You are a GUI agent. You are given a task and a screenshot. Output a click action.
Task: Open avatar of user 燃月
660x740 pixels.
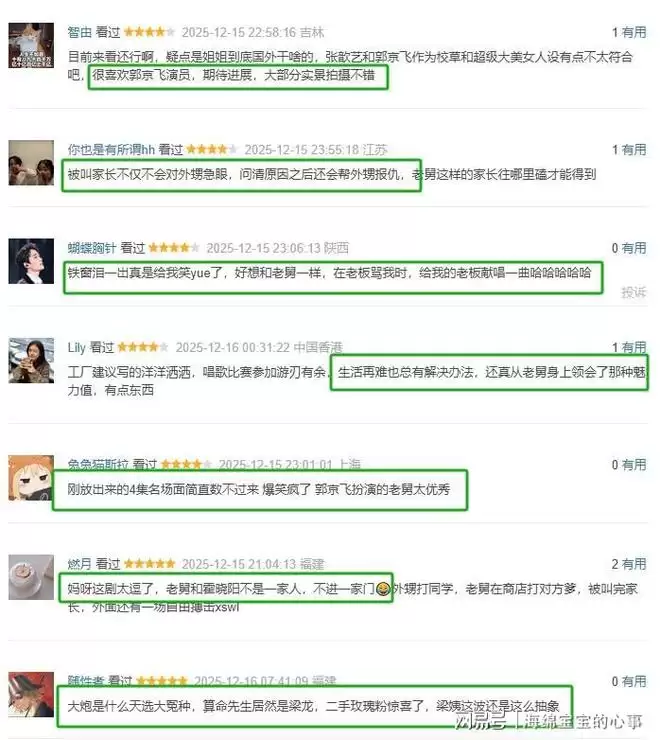[x=31, y=577]
